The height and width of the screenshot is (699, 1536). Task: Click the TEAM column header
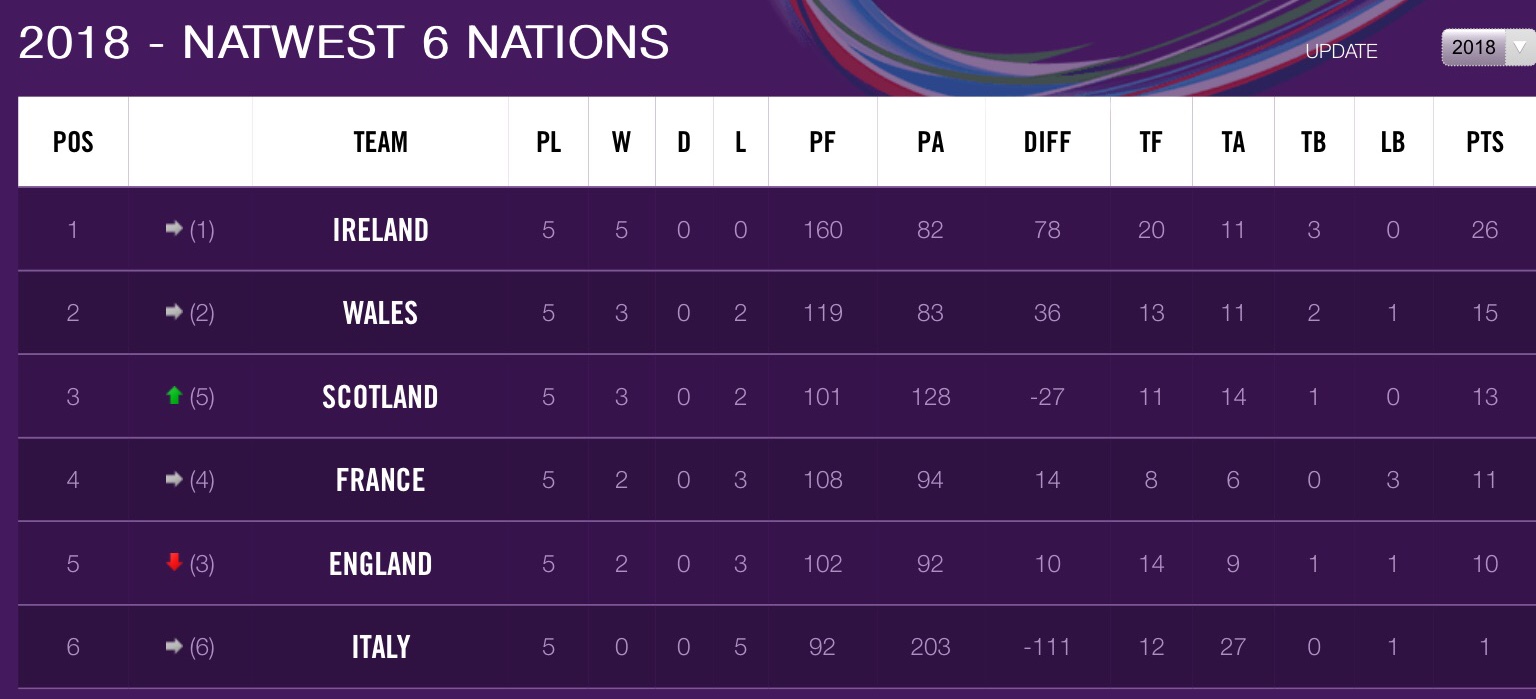point(380,142)
